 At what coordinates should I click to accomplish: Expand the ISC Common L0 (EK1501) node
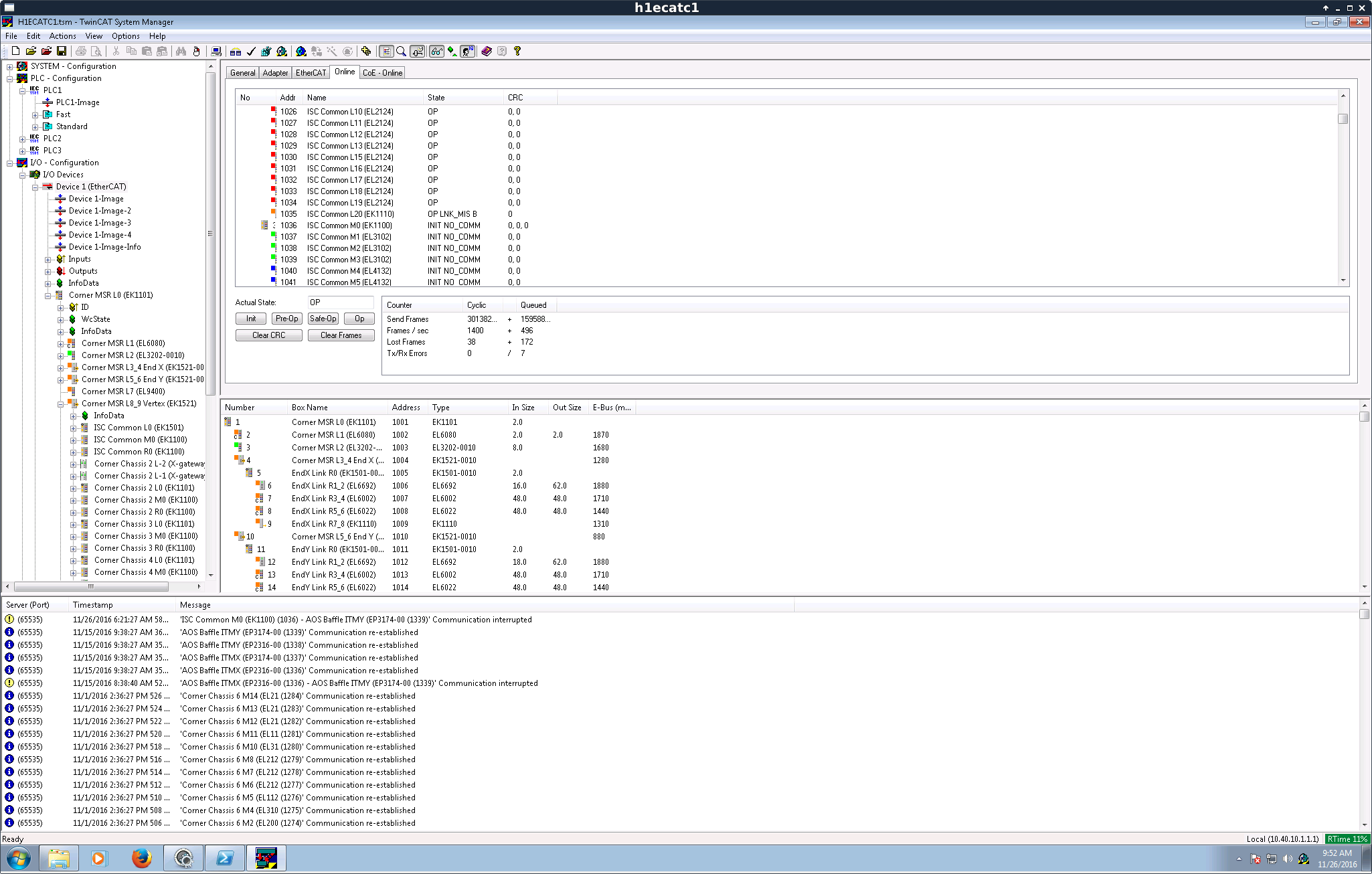[73, 428]
